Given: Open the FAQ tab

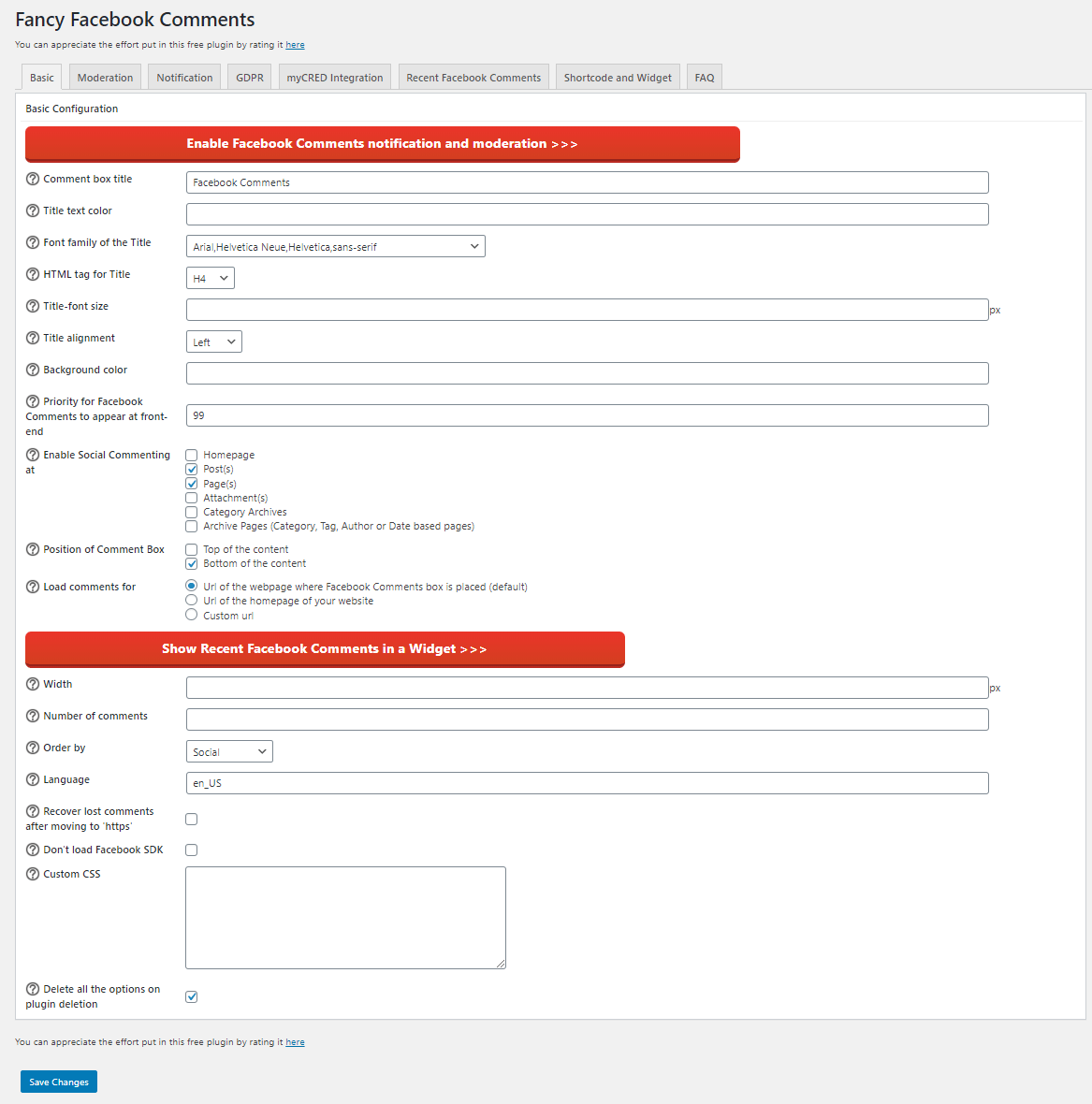Looking at the screenshot, I should pyautogui.click(x=705, y=78).
